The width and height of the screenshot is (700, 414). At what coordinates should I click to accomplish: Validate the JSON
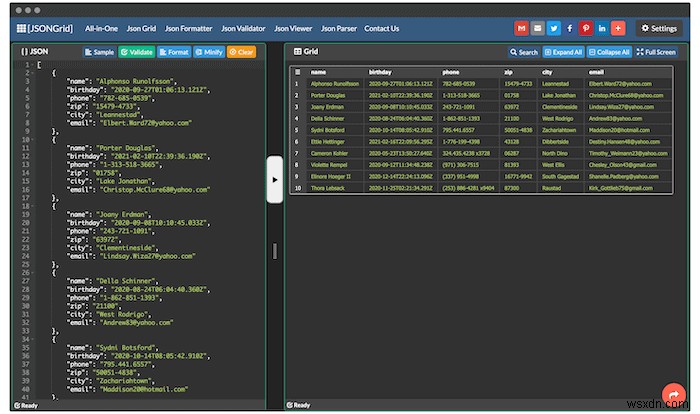click(x=137, y=52)
